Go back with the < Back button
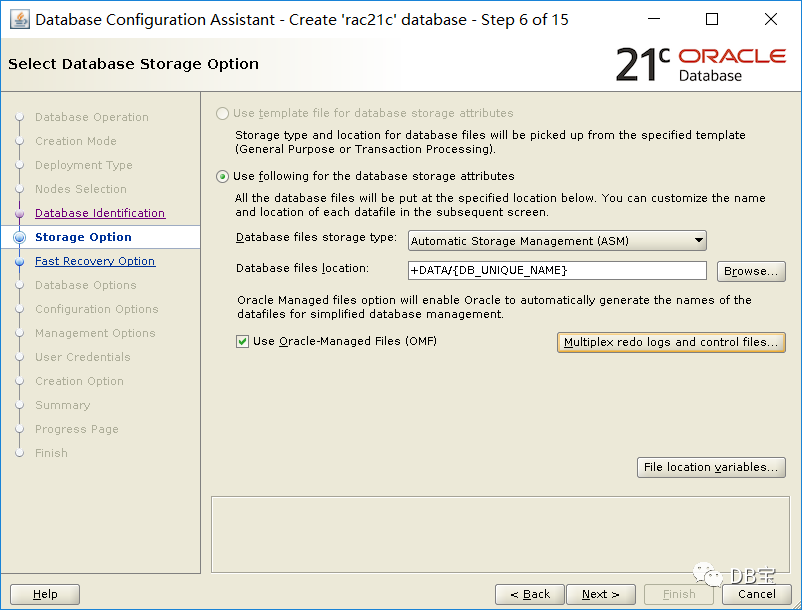Image resolution: width=802 pixels, height=610 pixels. (530, 594)
